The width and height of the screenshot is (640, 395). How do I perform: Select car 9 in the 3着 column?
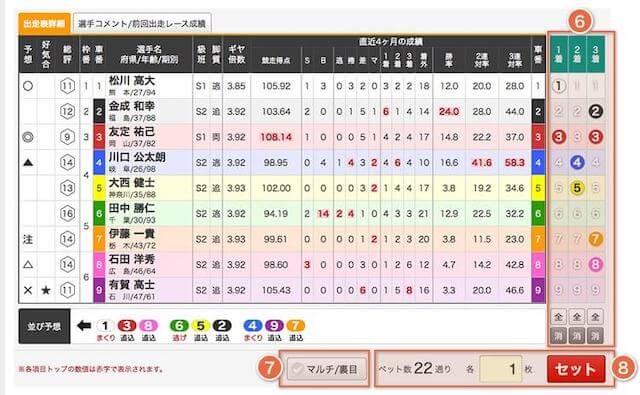coord(595,290)
